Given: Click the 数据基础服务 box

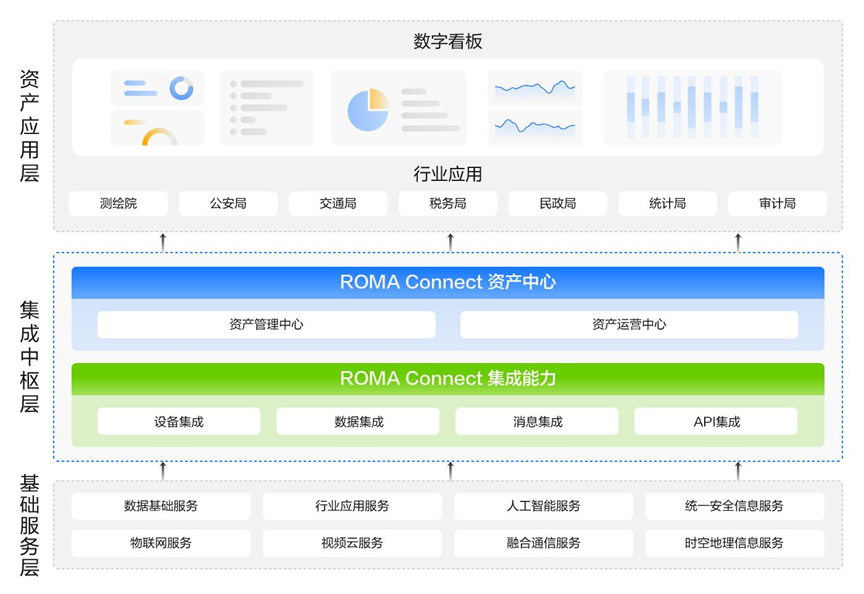Looking at the screenshot, I should pos(161,506).
